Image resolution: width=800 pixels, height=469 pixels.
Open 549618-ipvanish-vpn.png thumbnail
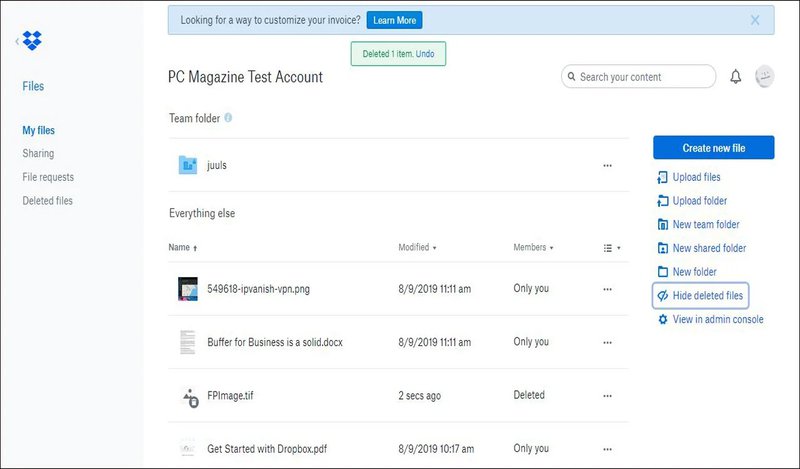tap(188, 289)
